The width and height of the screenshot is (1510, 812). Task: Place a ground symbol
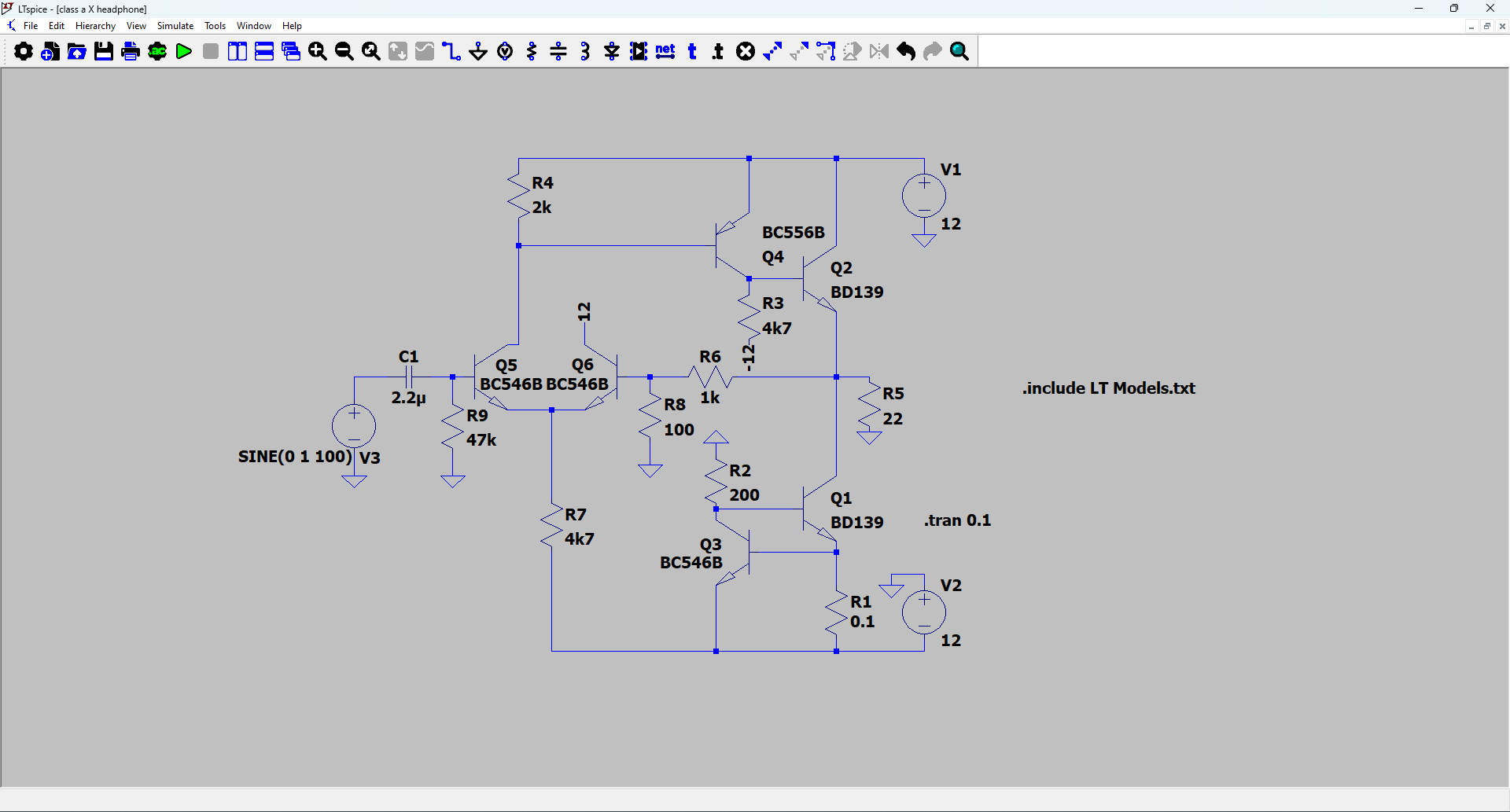[x=478, y=52]
